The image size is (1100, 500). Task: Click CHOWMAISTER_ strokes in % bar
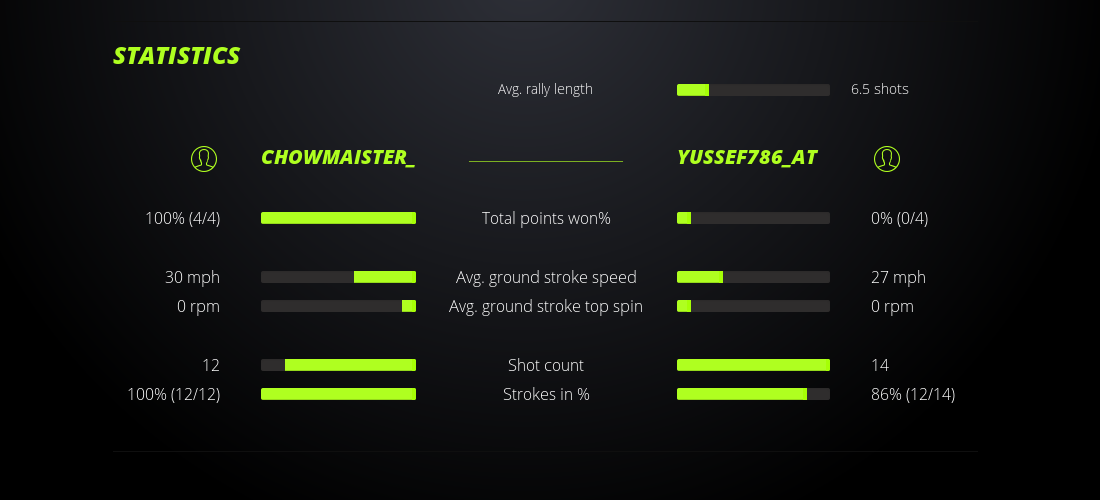point(338,394)
